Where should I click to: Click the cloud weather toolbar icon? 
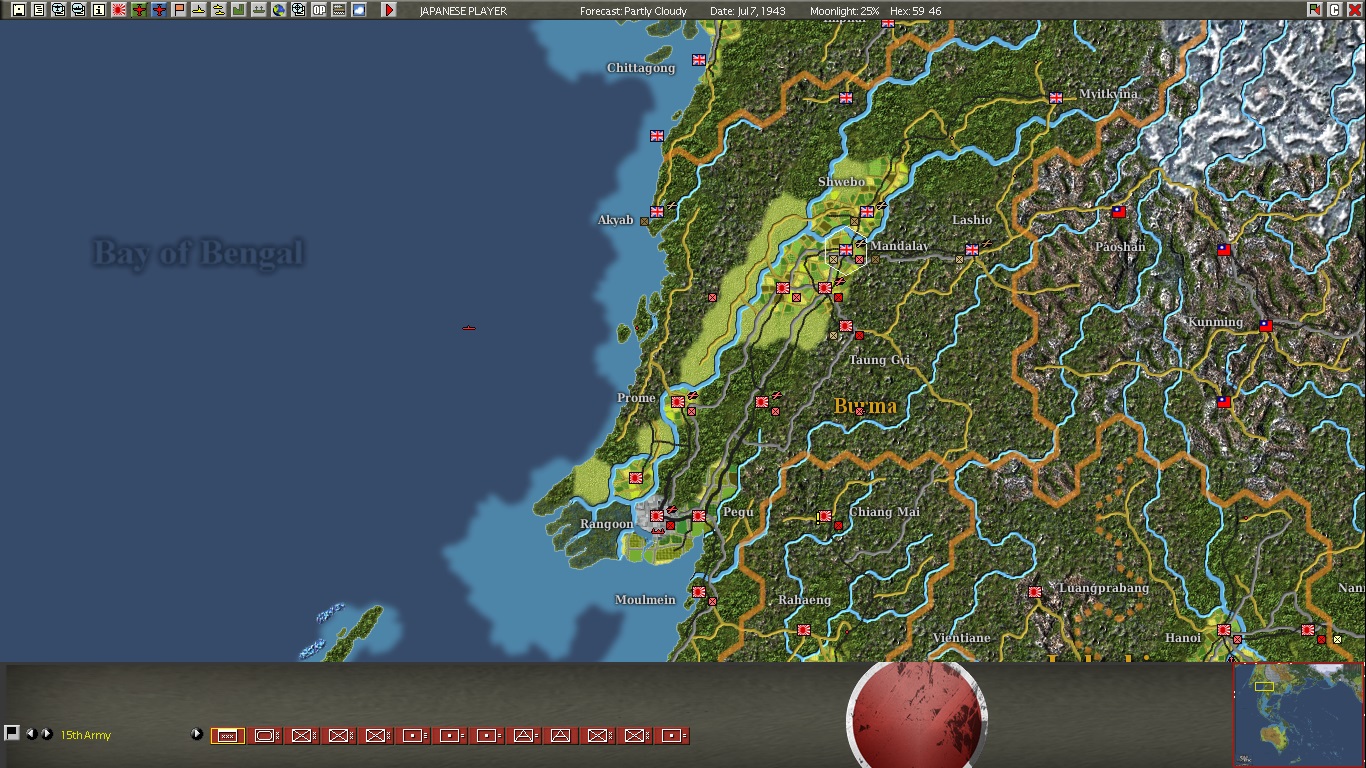tap(359, 10)
